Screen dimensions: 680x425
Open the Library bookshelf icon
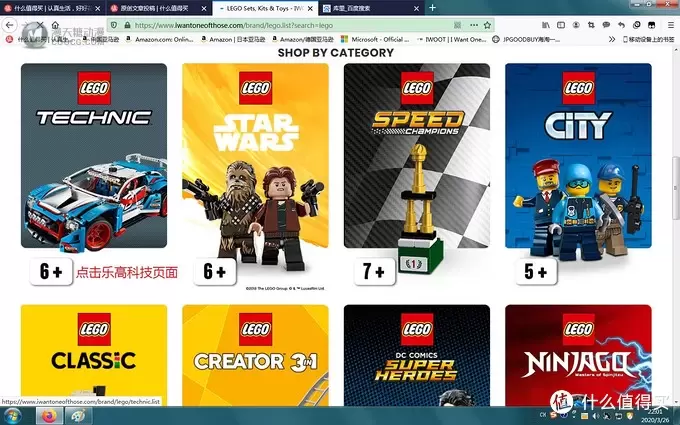coord(546,25)
